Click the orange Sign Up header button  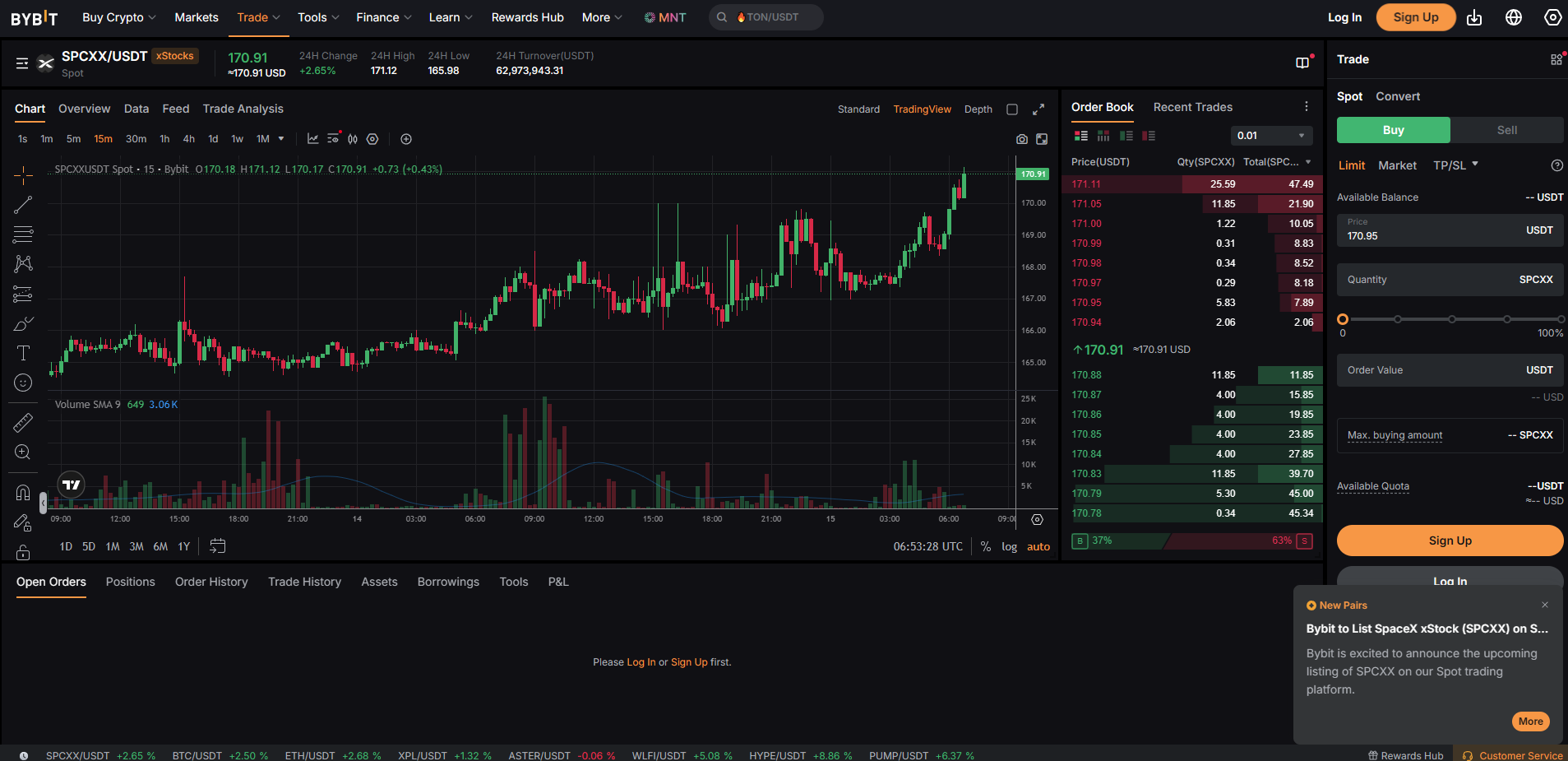[1416, 17]
